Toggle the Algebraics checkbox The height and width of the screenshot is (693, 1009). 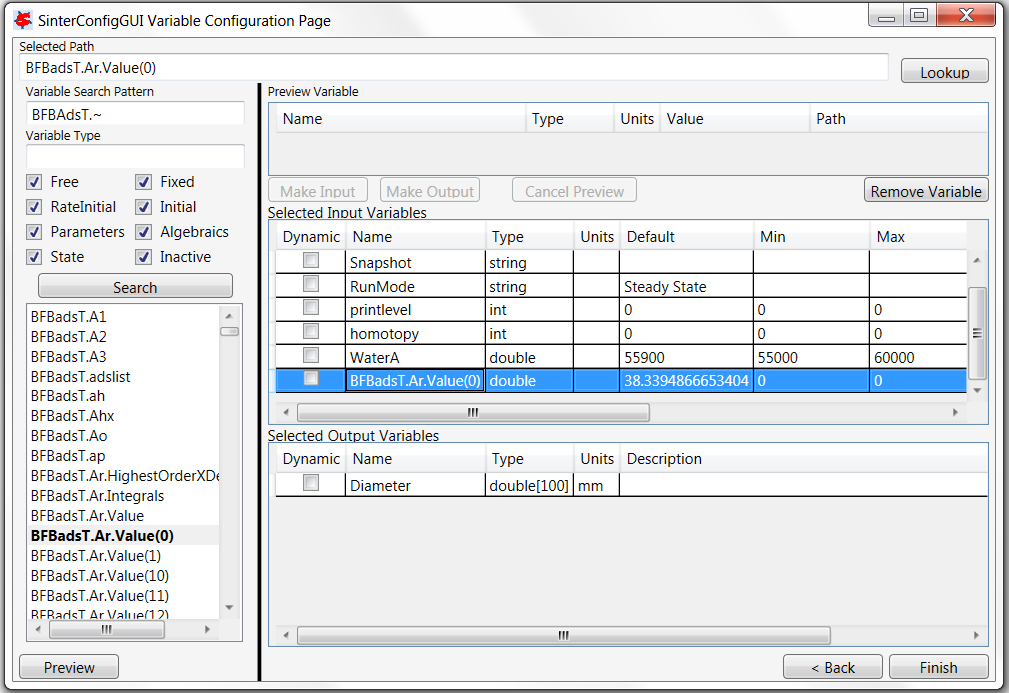(143, 232)
